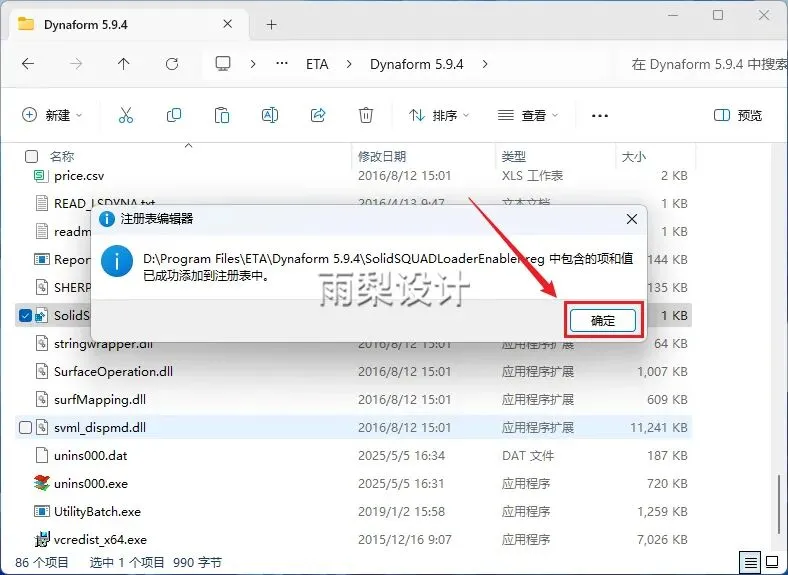Viewport: 788px width, 575px height.
Task: Click the address bar ellipsis for hidden path
Action: [x=282, y=64]
